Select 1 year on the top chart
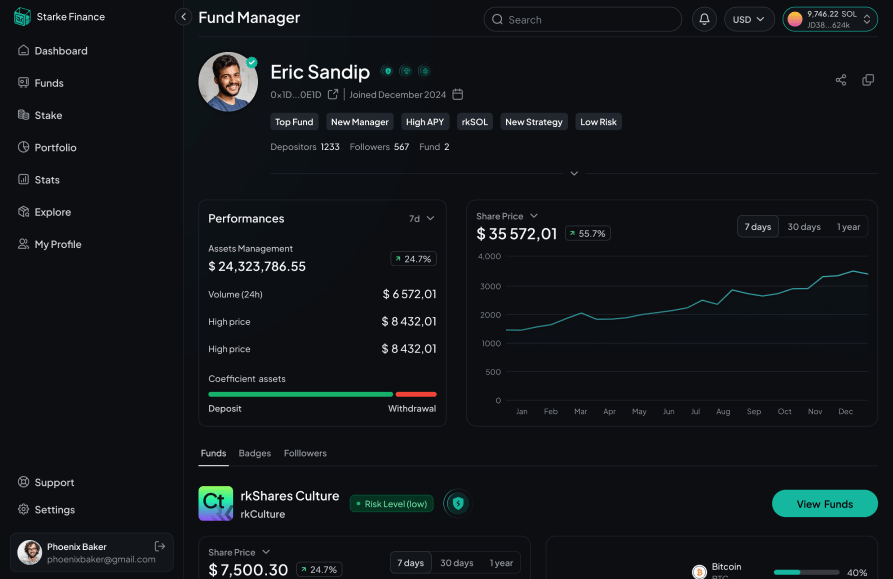 click(848, 227)
